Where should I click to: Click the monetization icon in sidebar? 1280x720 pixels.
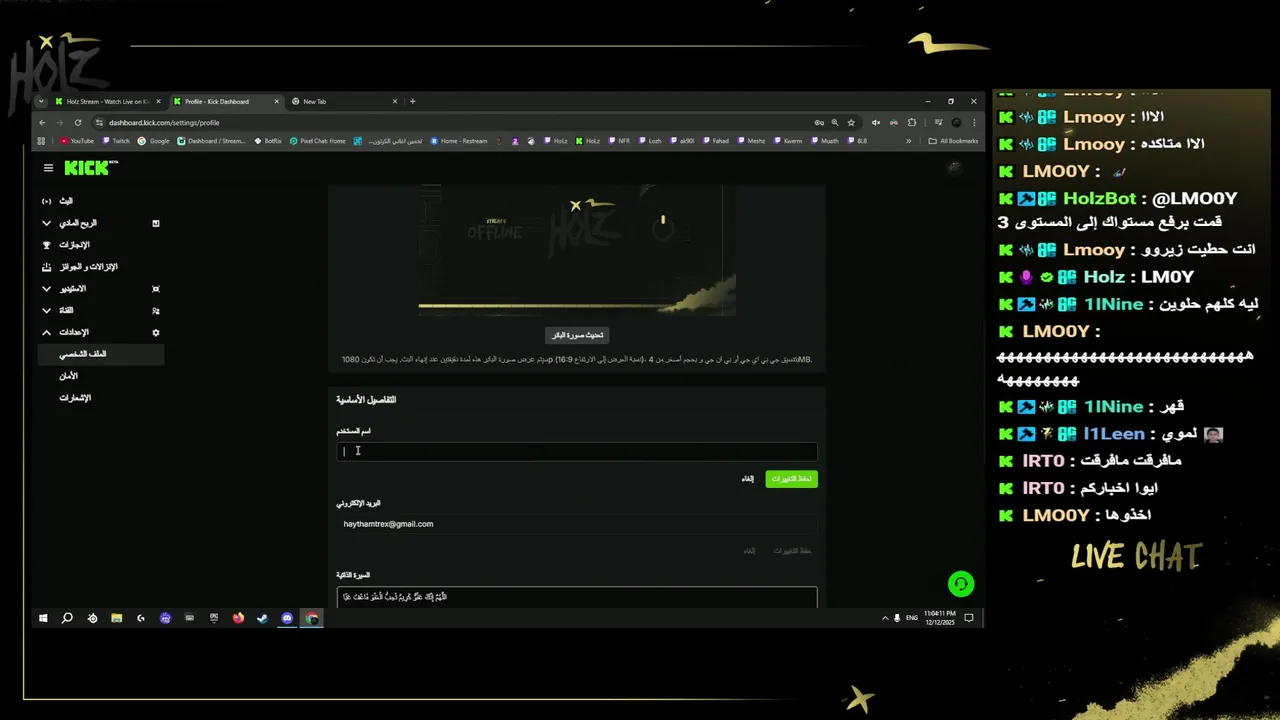click(156, 223)
